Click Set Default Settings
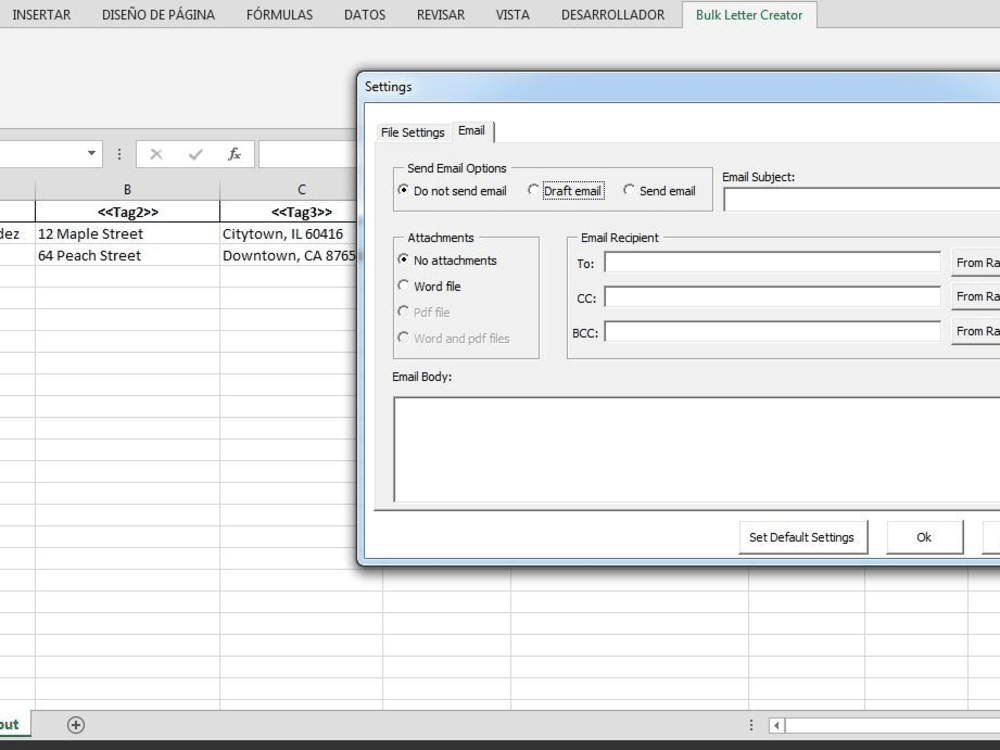This screenshot has height=750, width=1000. coord(802,537)
